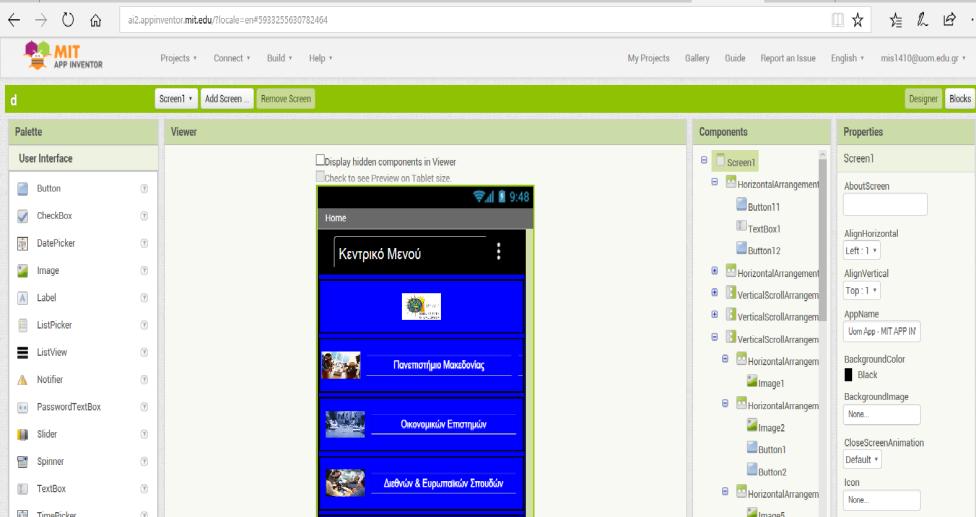Click the Remove Screen button
Viewport: 976px width, 517px height.
pyautogui.click(x=286, y=98)
